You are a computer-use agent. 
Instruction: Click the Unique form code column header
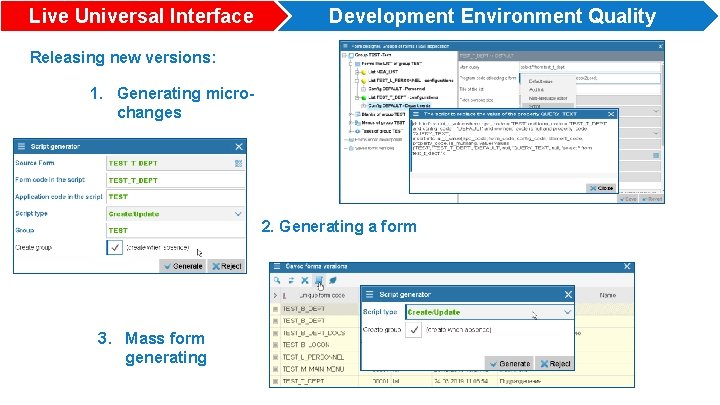pyautogui.click(x=322, y=295)
